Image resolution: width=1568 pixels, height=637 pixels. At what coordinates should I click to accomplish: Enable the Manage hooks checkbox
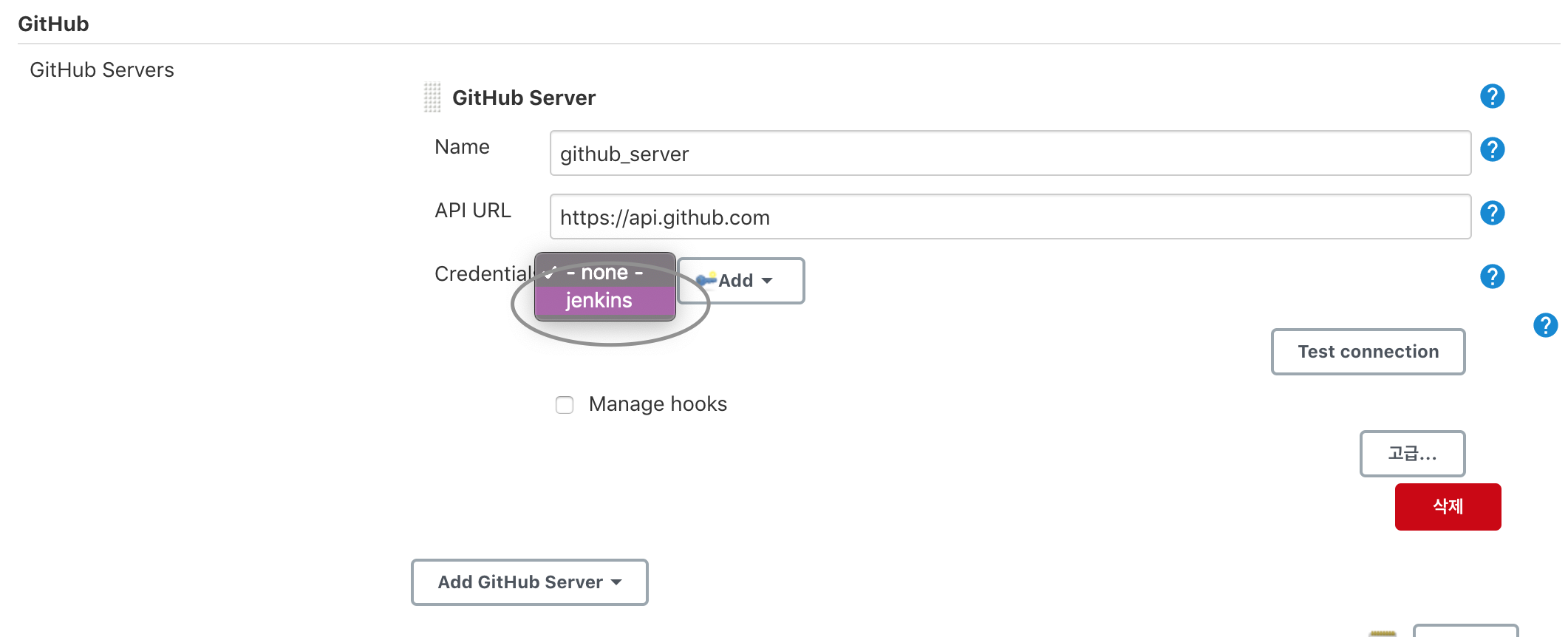tap(565, 405)
